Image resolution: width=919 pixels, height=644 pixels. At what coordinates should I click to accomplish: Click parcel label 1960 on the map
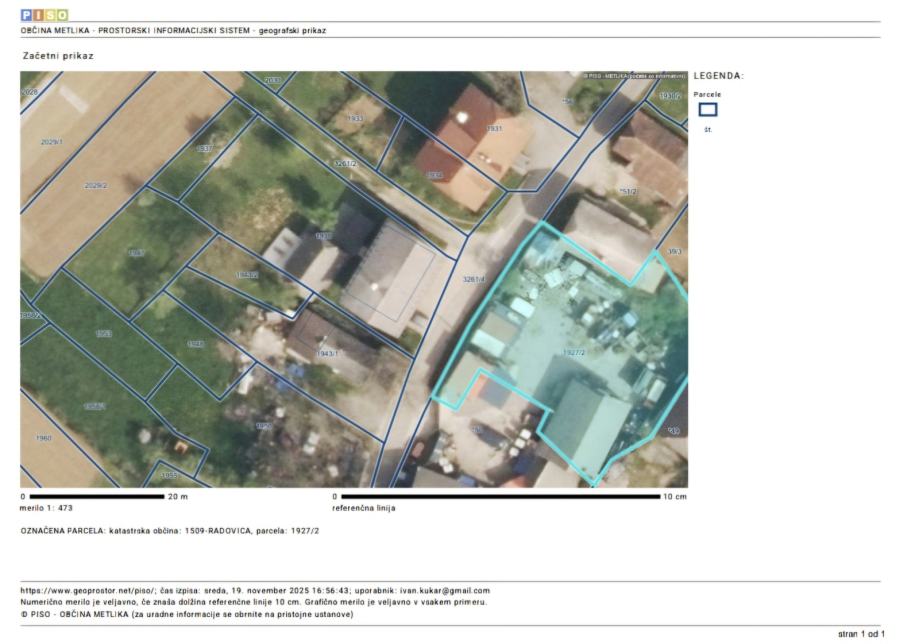pyautogui.click(x=43, y=438)
